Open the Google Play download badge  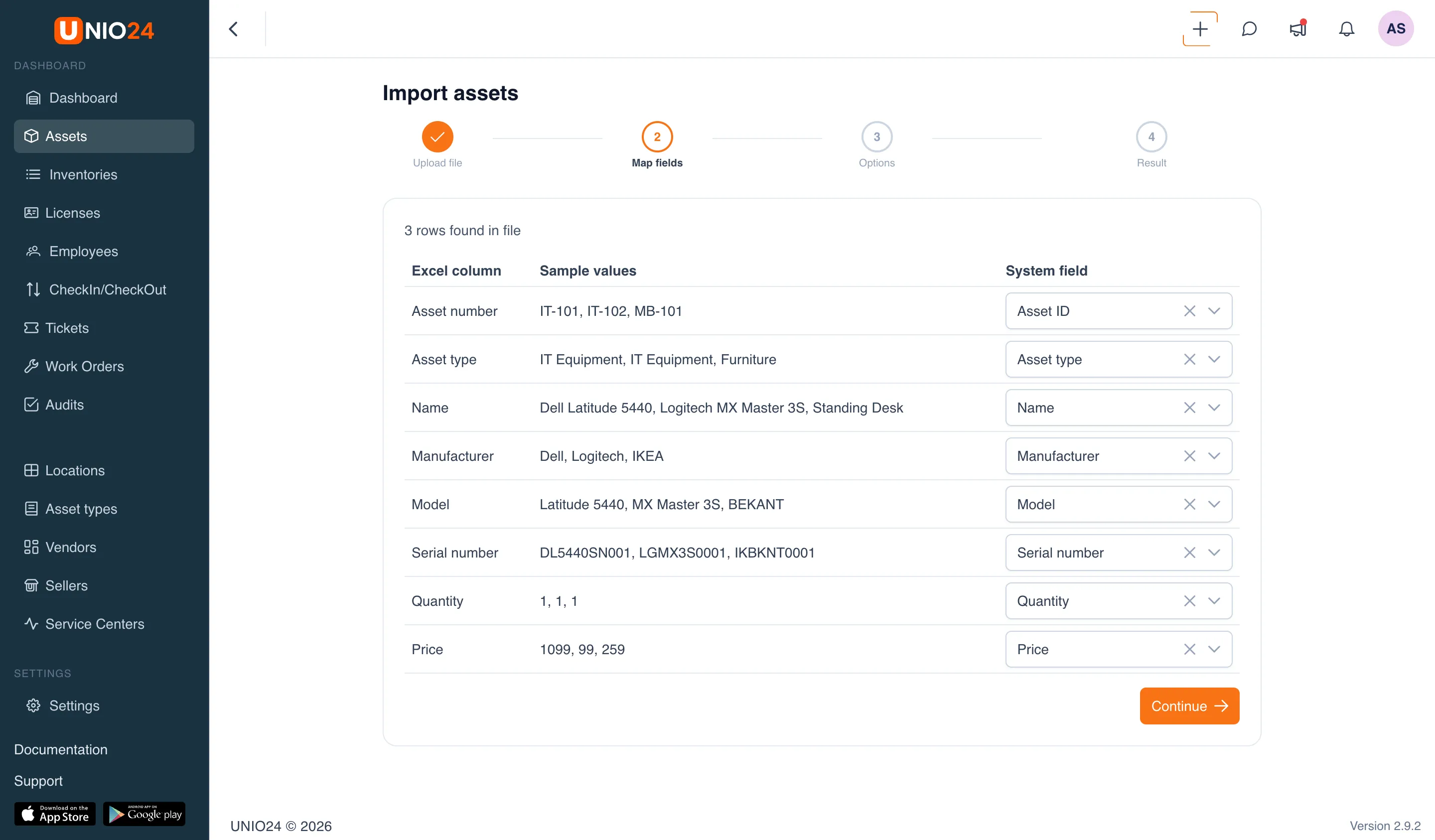tap(144, 814)
